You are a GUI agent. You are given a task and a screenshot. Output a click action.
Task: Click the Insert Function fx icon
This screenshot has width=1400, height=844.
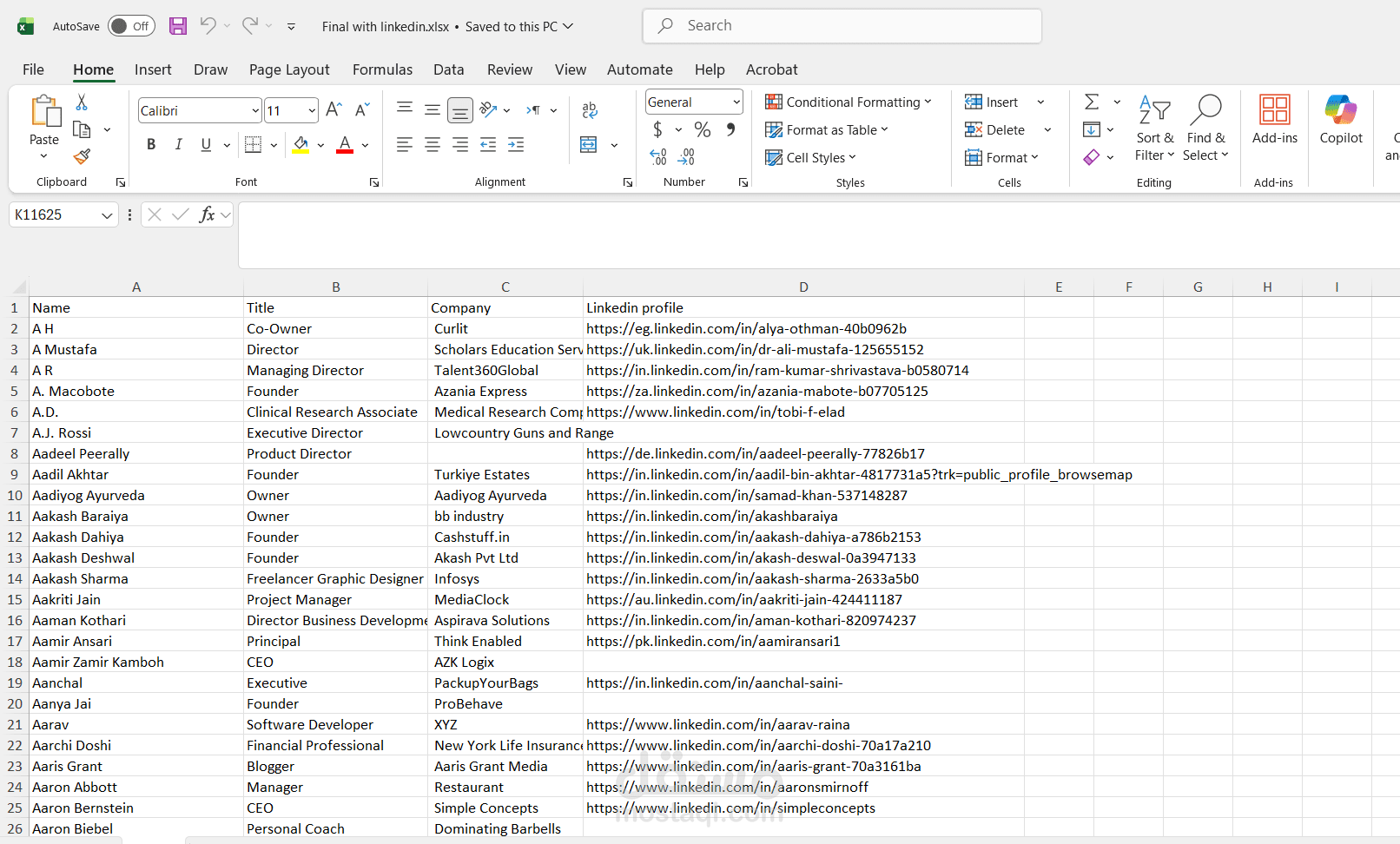(207, 214)
